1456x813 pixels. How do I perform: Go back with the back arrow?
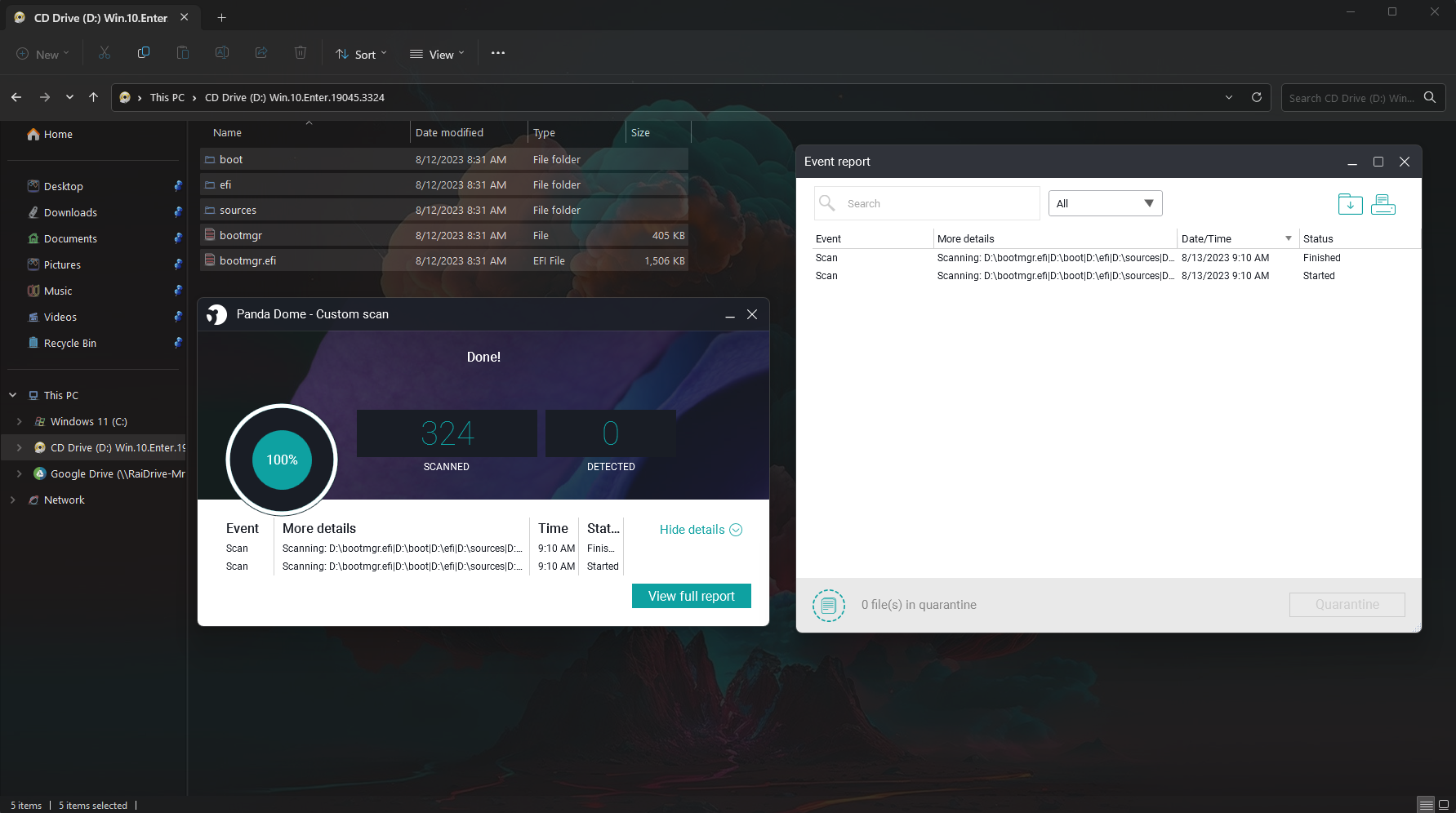16,97
